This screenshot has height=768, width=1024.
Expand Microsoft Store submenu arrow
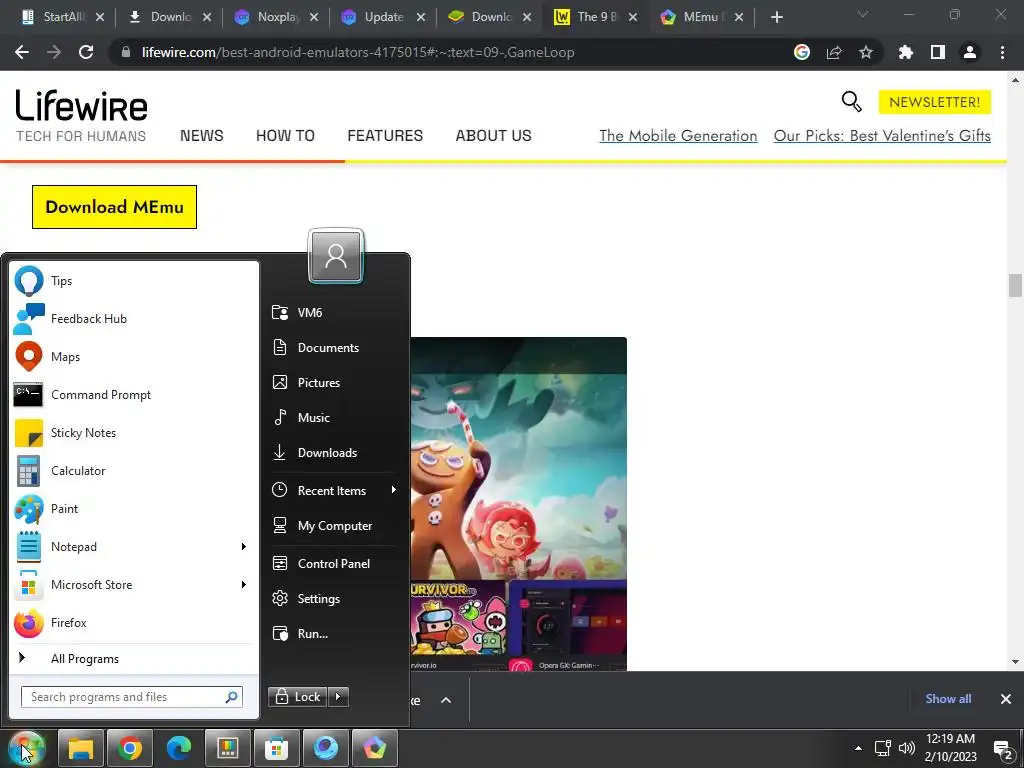[x=244, y=584]
